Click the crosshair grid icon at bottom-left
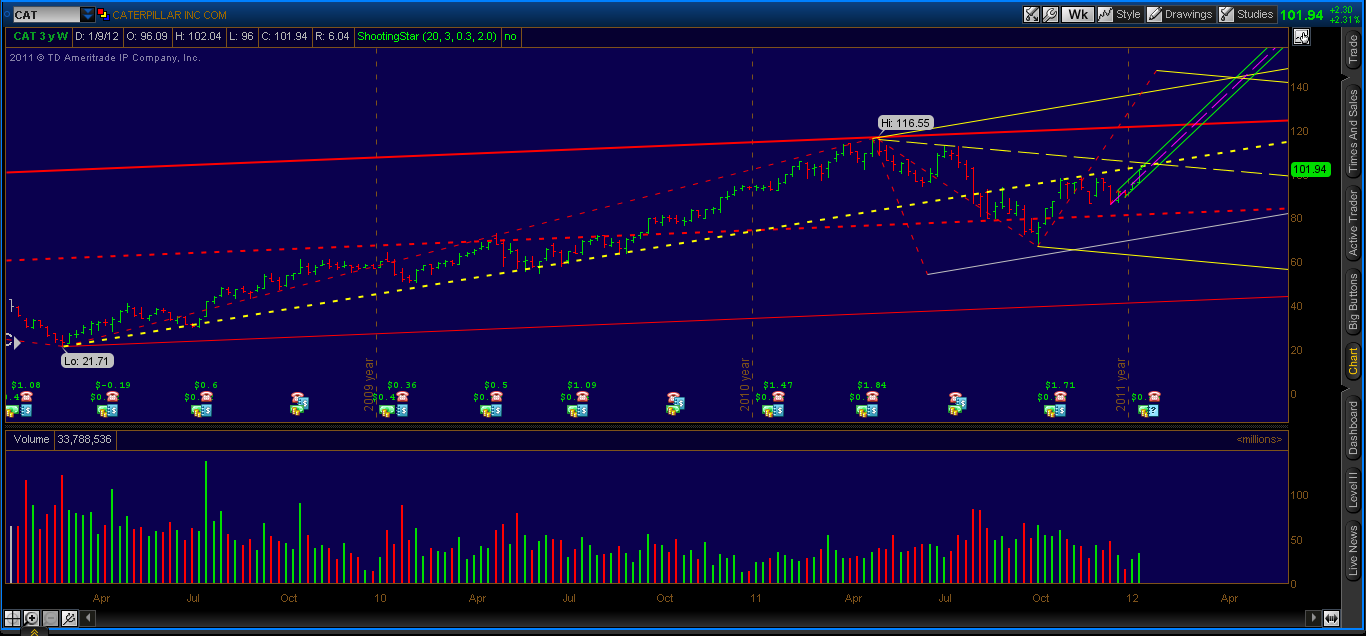The width and height of the screenshot is (1366, 636). [13, 618]
